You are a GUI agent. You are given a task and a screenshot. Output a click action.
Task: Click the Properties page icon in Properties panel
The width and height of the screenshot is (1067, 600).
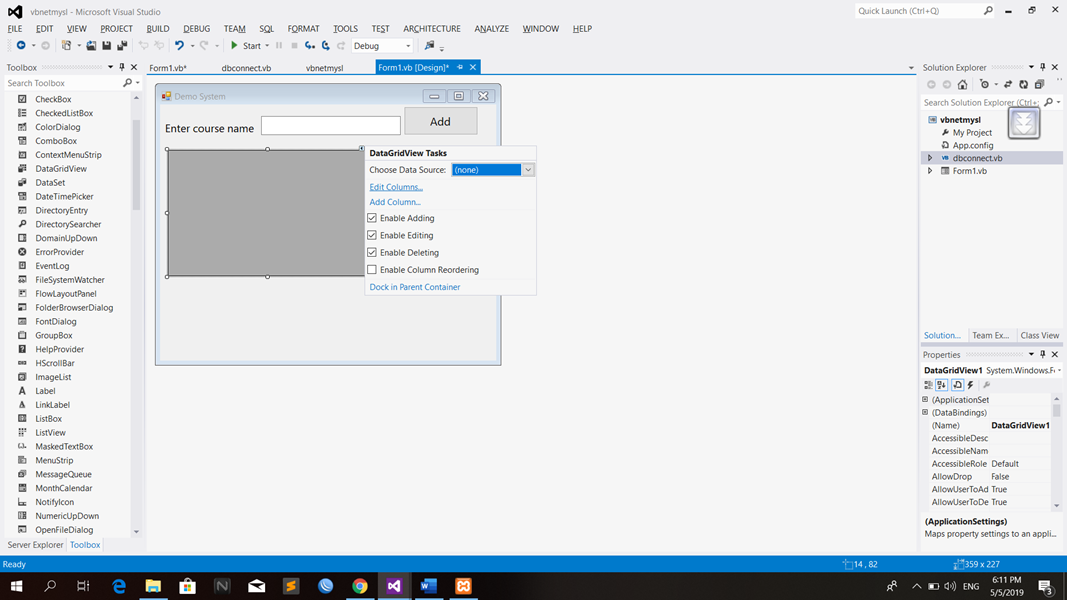(x=957, y=385)
